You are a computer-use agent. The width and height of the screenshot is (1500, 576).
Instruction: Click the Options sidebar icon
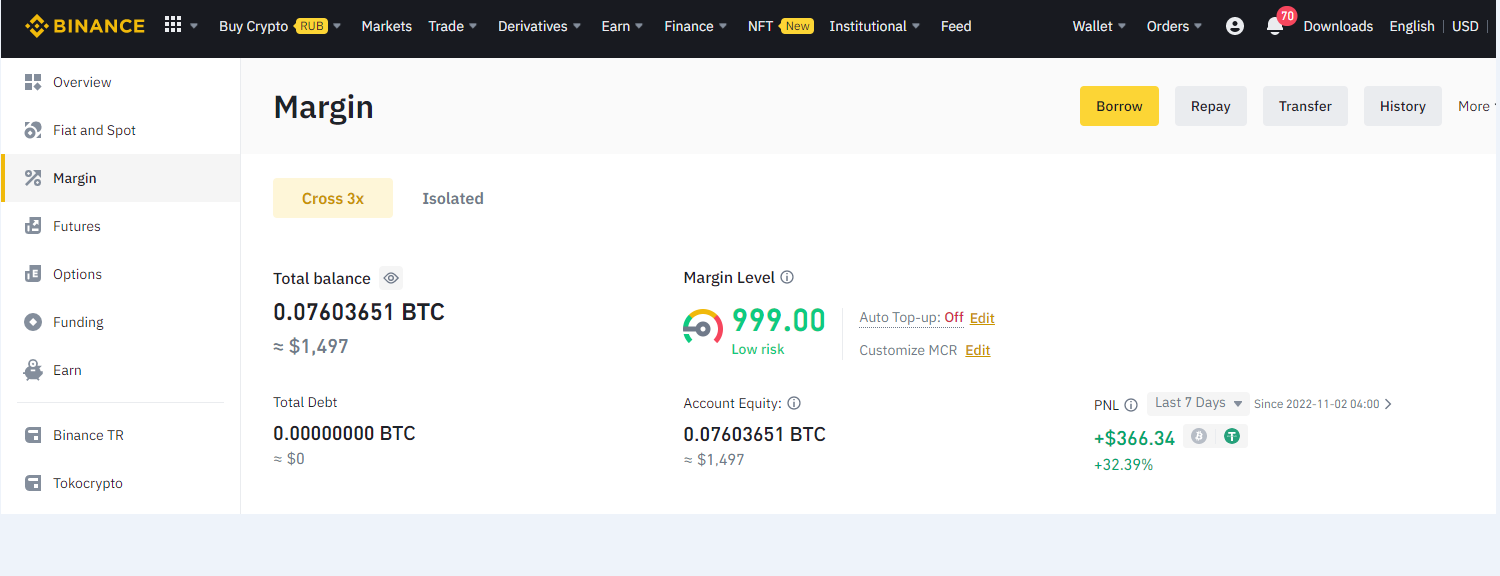[x=33, y=274]
